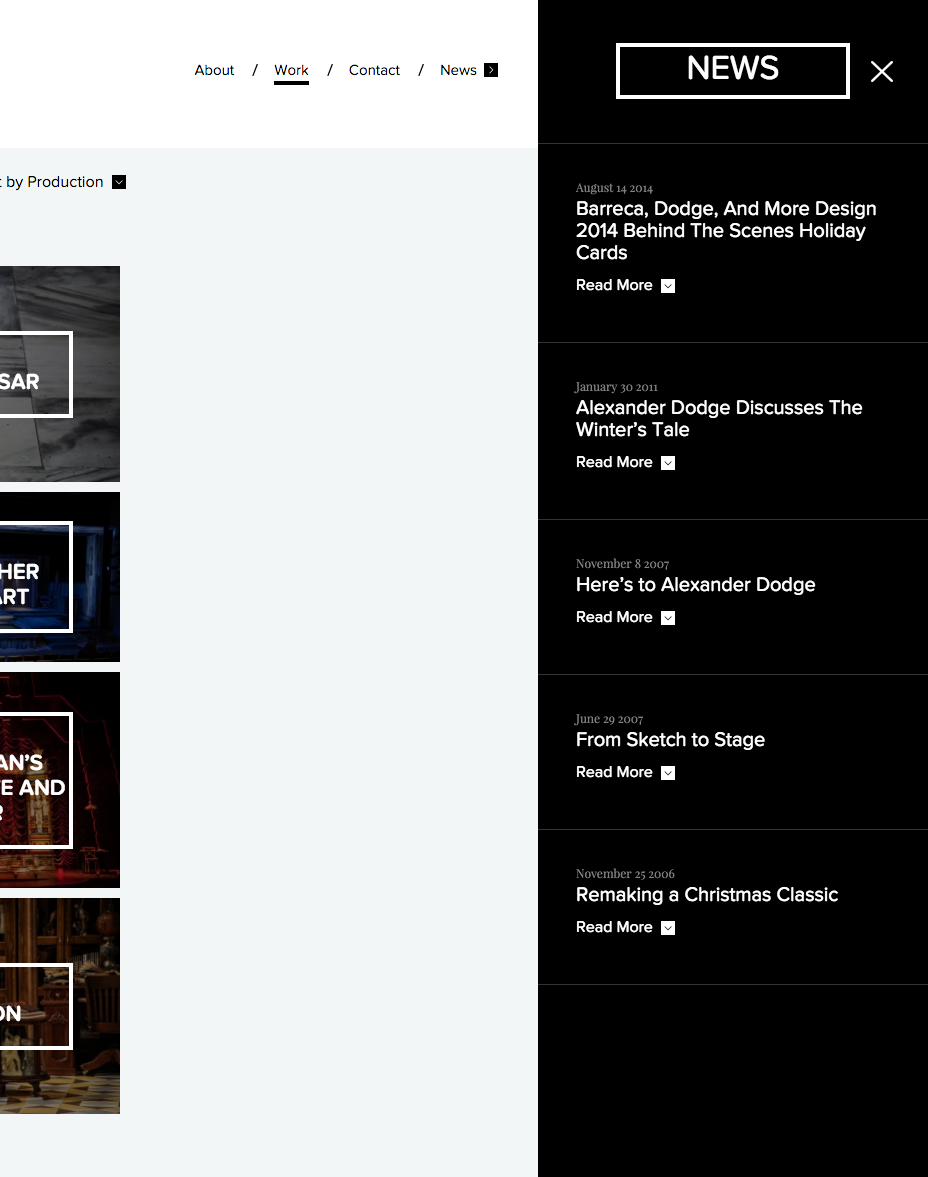The height and width of the screenshot is (1177, 928).
Task: Select News in the top navigation
Action: click(x=458, y=70)
